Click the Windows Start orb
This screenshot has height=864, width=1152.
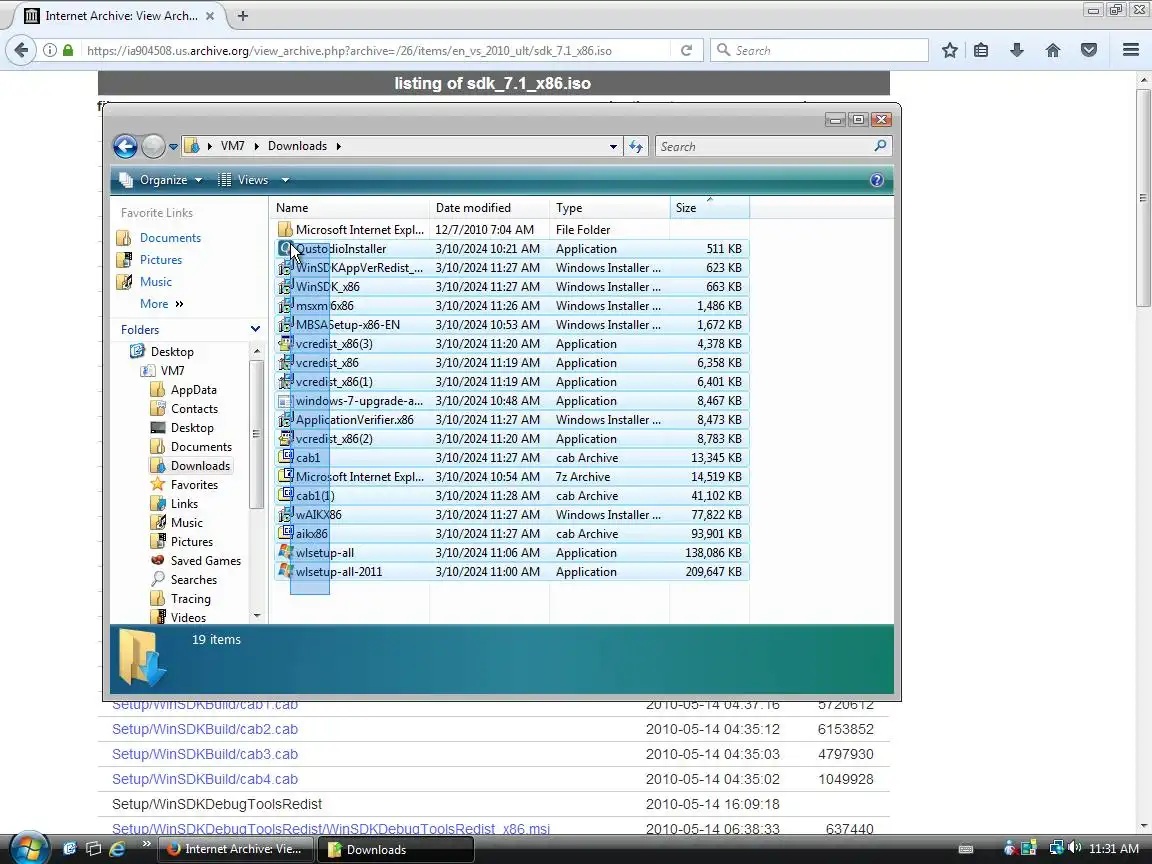point(29,849)
